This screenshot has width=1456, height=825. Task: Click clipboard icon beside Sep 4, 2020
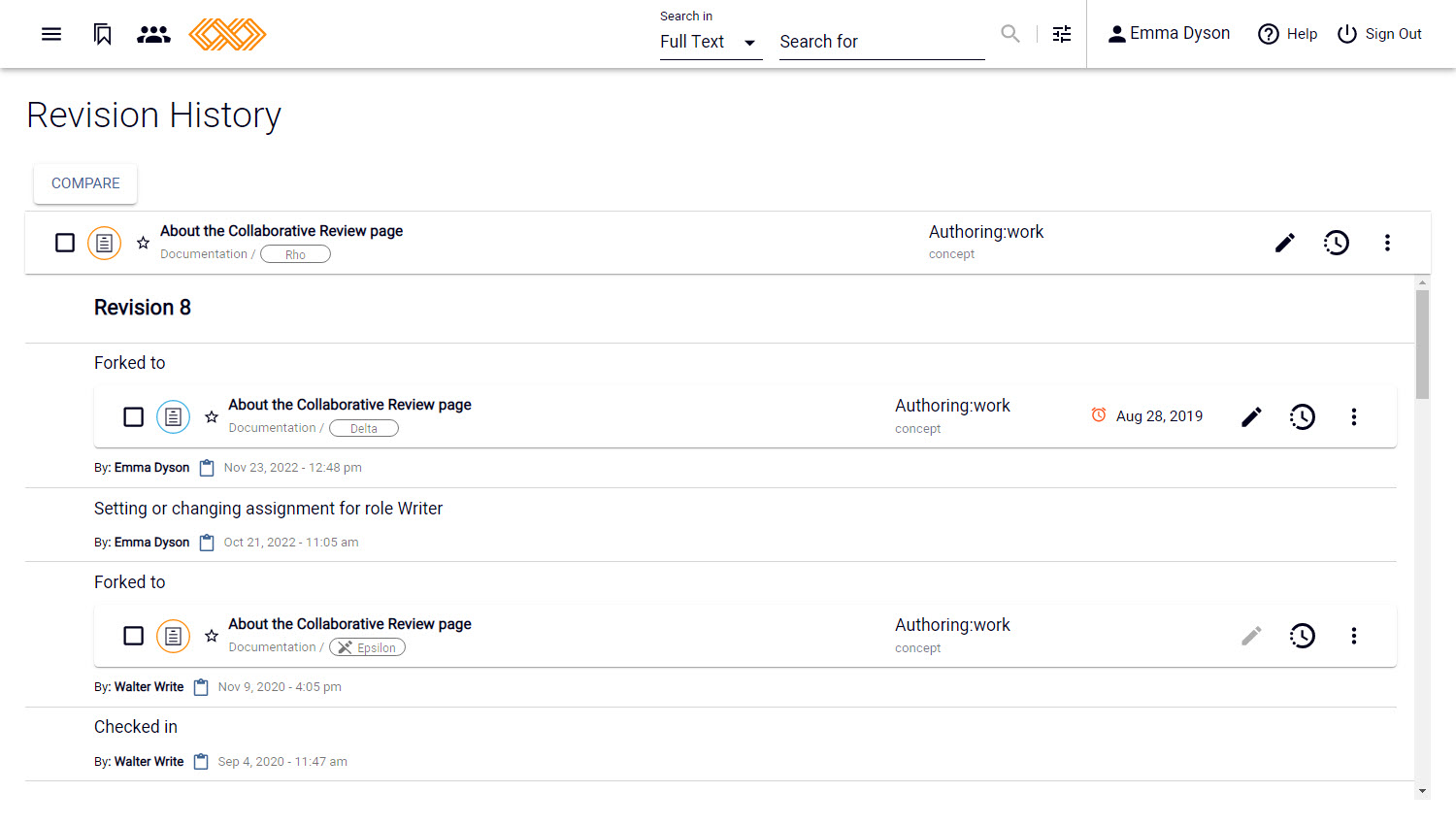click(201, 762)
